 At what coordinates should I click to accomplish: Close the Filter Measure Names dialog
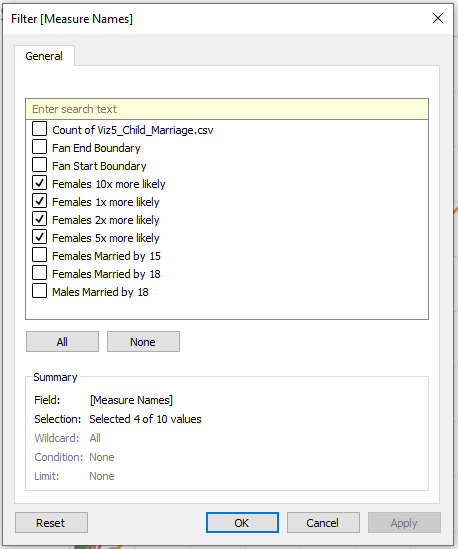(438, 18)
